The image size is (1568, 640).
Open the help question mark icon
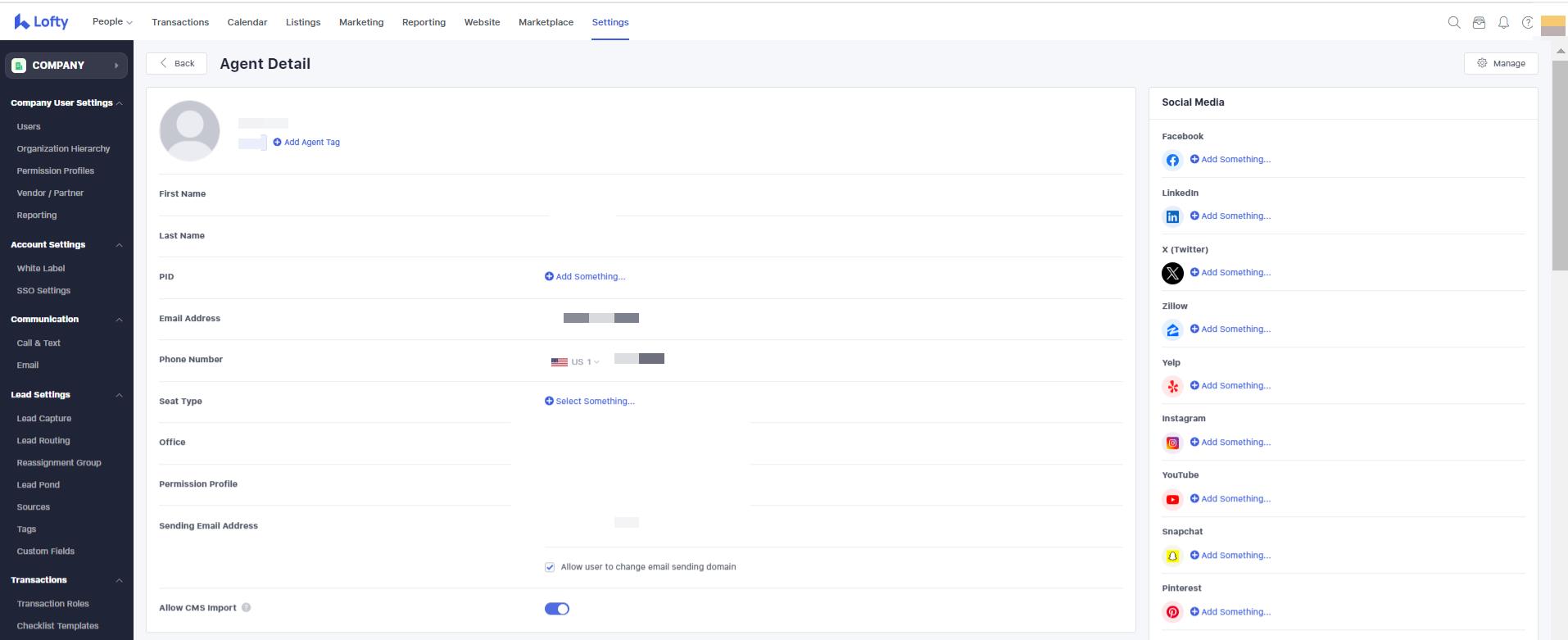pos(1527,23)
